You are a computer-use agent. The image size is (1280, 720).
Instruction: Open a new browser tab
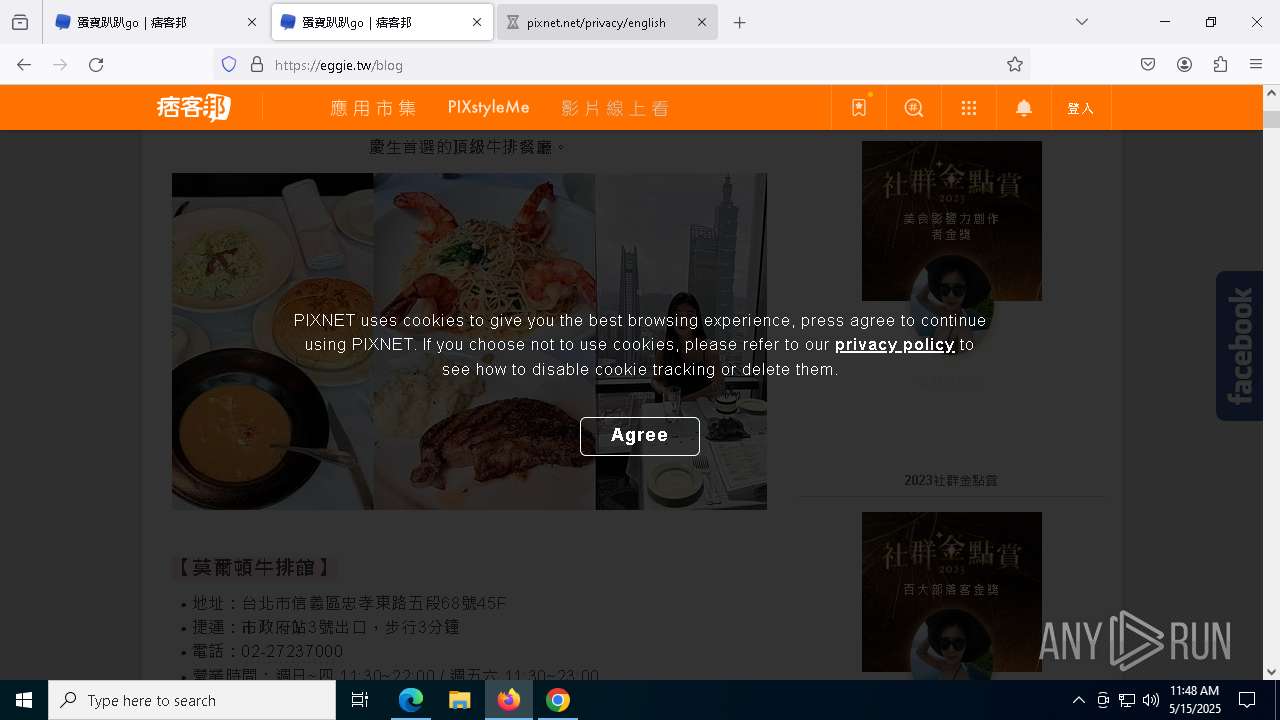point(740,22)
